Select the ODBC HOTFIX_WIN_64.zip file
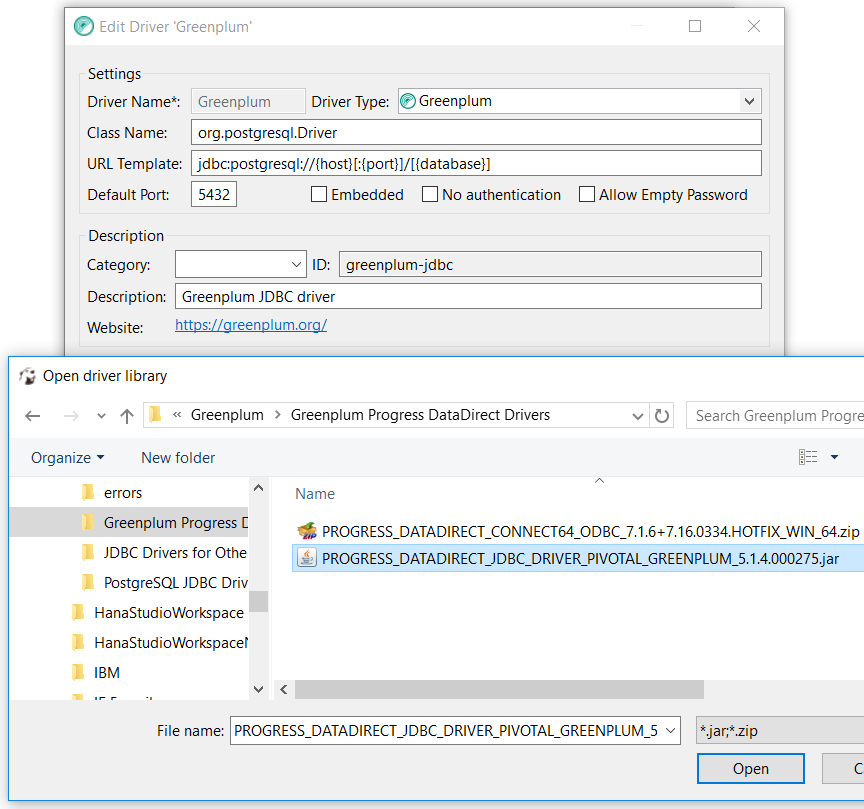The width and height of the screenshot is (864, 809). 590,532
